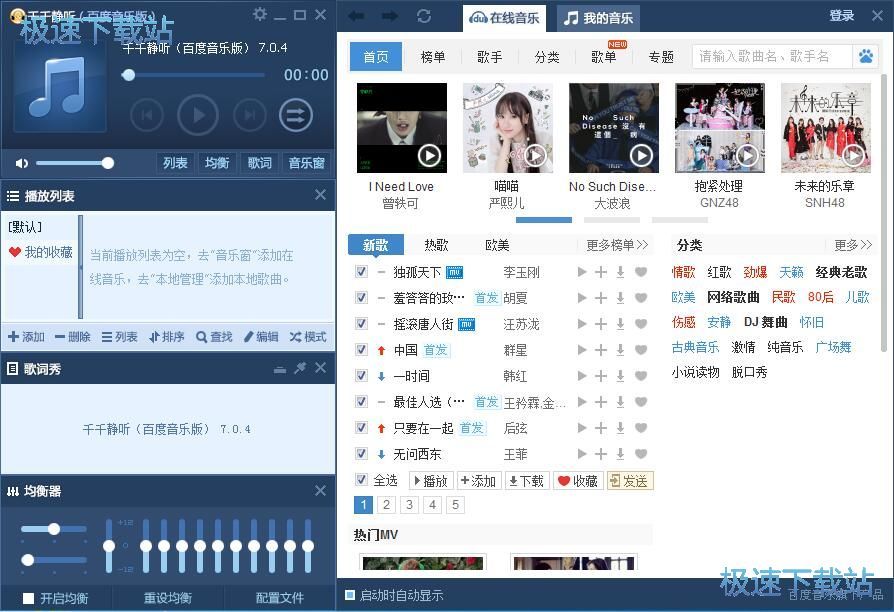
Task: Close the 播放列表 playlist panel
Action: tap(320, 195)
